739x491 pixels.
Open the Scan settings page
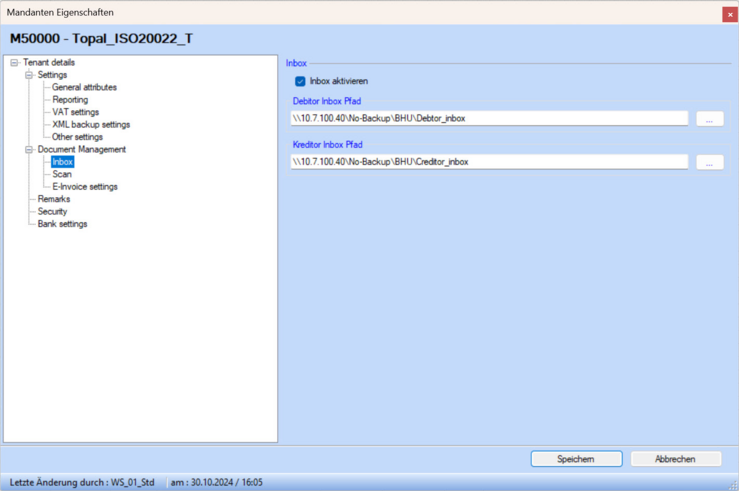tap(62, 174)
